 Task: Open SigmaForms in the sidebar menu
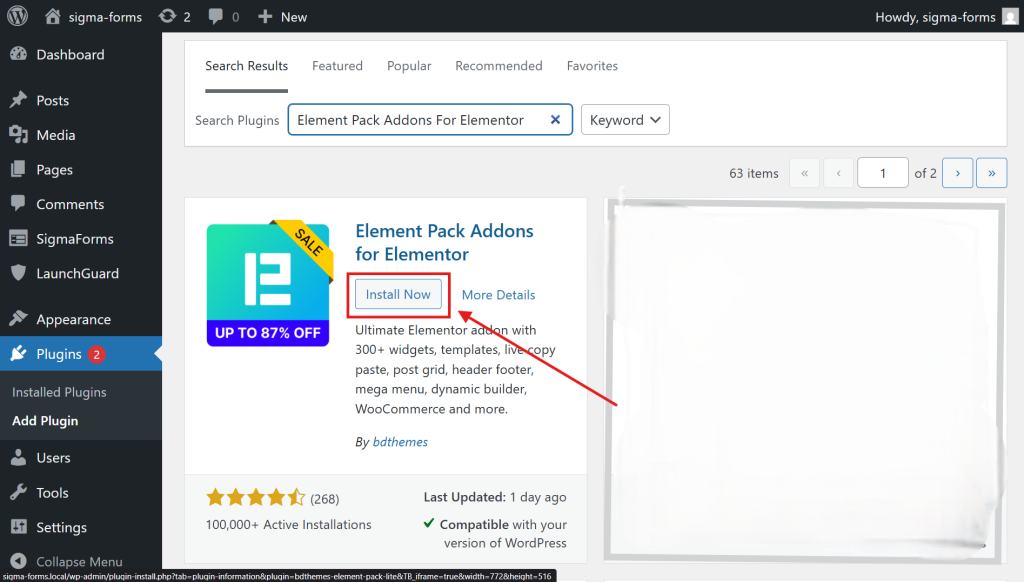(x=75, y=239)
